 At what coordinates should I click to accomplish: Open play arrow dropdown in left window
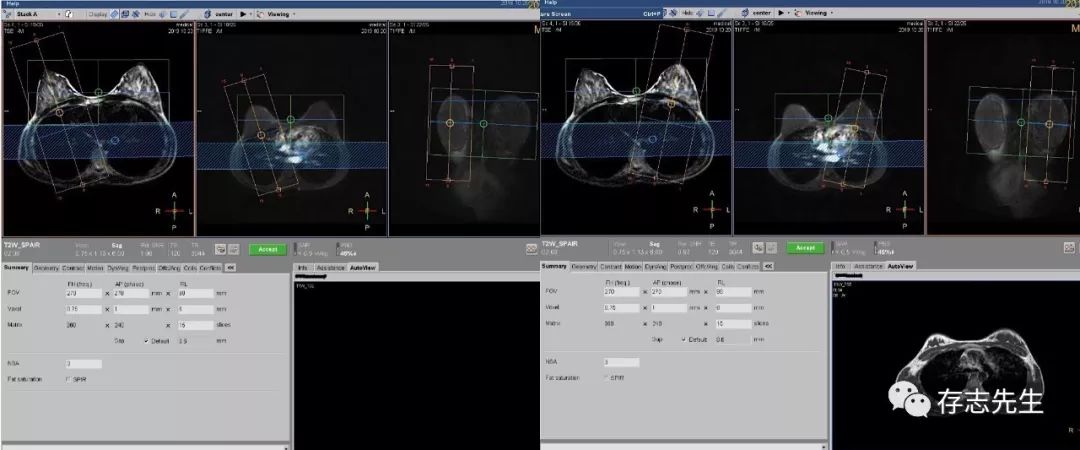pyautogui.click(x=251, y=14)
